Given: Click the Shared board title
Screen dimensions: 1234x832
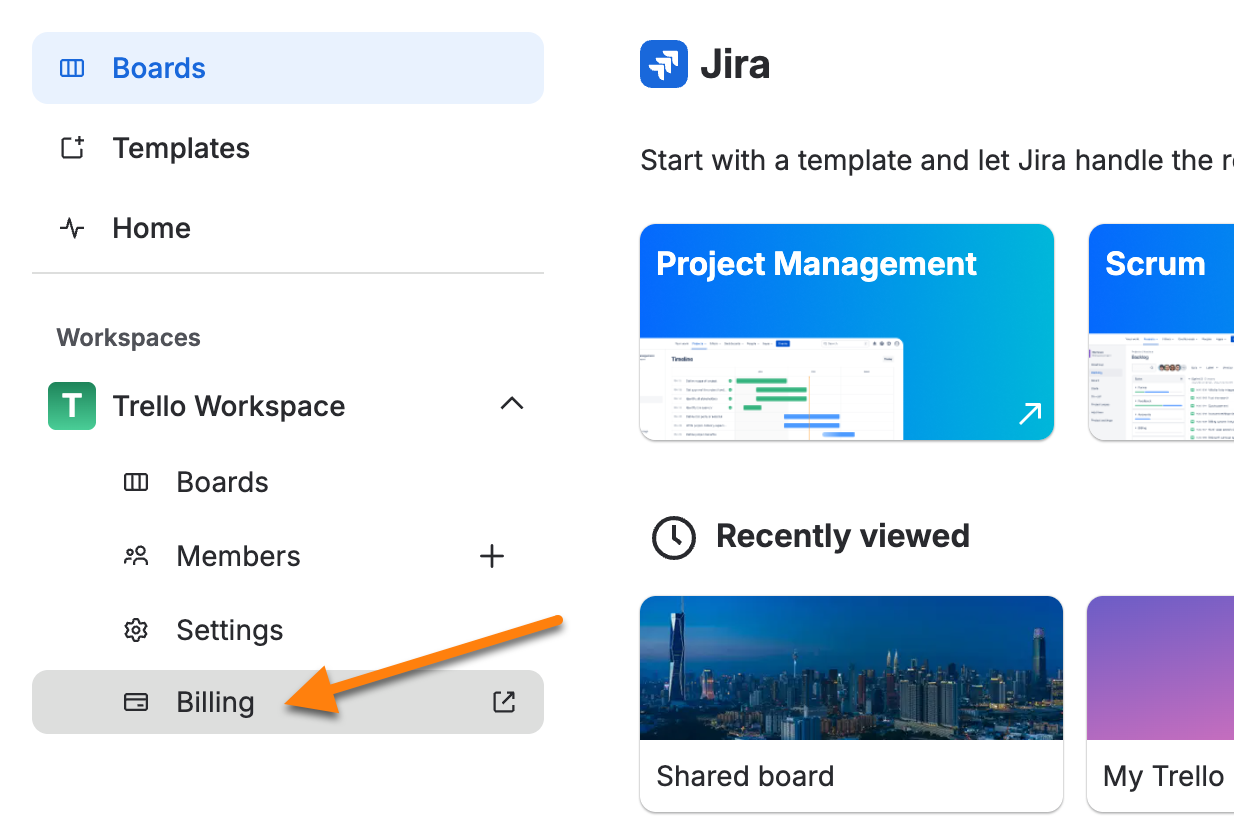Looking at the screenshot, I should (745, 776).
